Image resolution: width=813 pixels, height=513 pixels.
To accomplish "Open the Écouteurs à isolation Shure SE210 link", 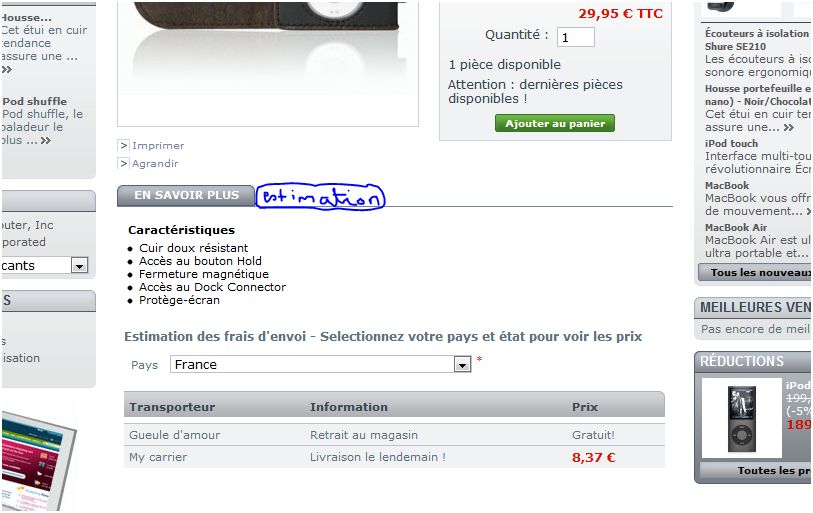I will [x=756, y=40].
